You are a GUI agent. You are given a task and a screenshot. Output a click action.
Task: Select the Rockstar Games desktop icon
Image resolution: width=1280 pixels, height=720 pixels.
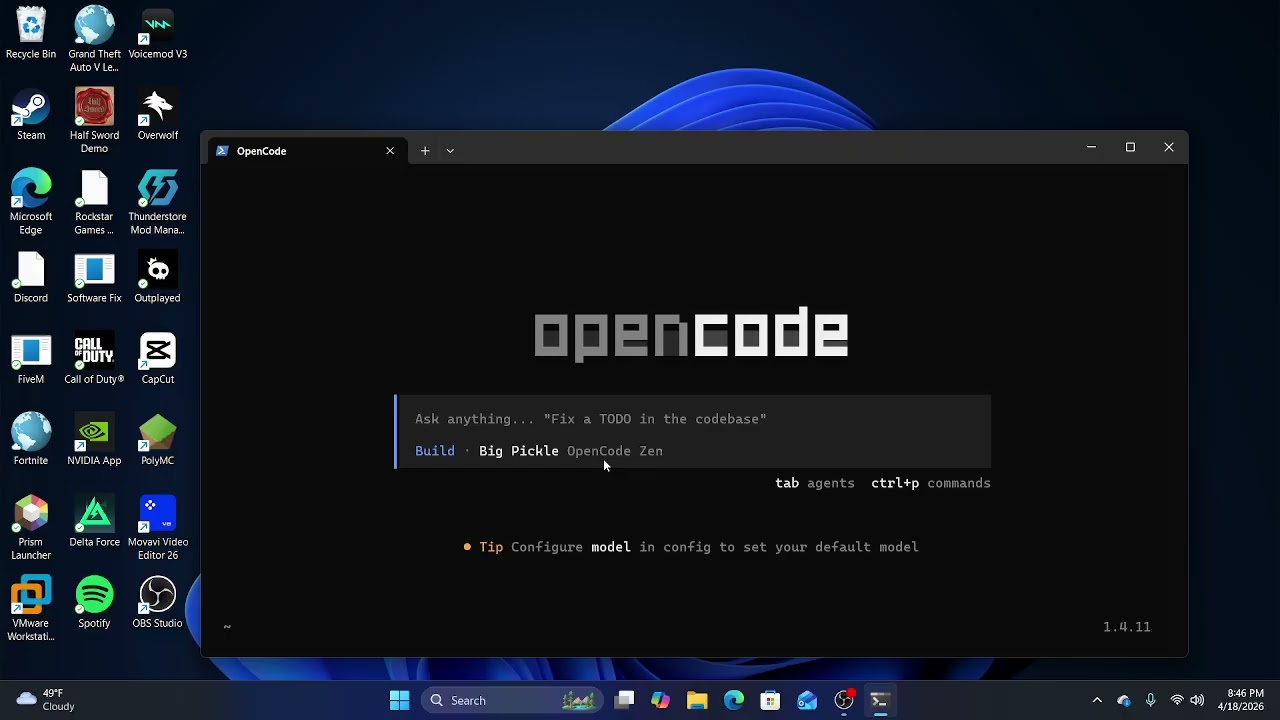pos(94,202)
